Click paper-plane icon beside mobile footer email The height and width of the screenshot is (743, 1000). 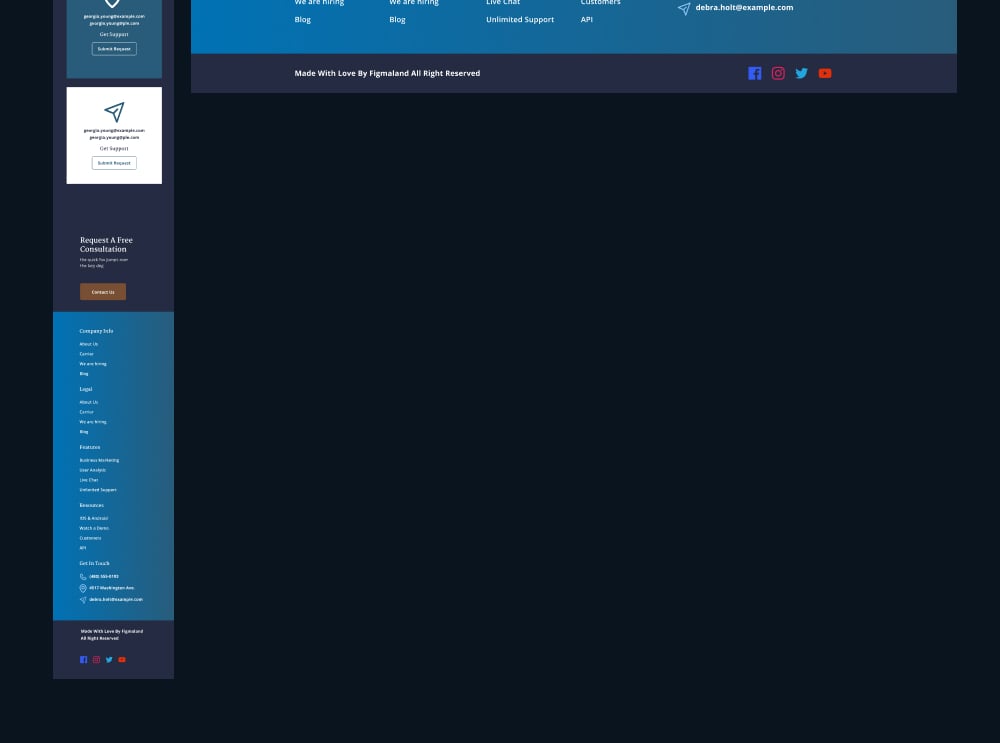click(83, 600)
